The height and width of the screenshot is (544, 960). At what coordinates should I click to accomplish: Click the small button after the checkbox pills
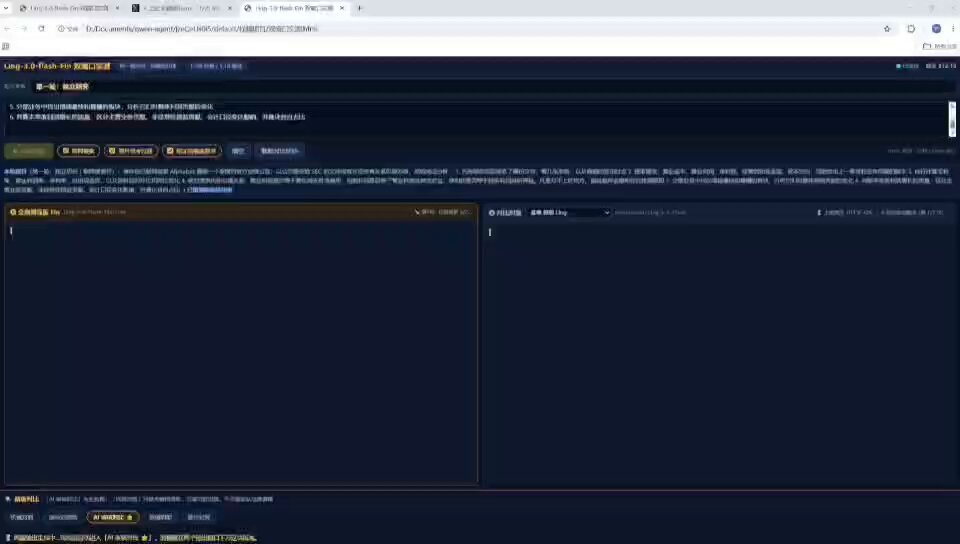pyautogui.click(x=238, y=151)
